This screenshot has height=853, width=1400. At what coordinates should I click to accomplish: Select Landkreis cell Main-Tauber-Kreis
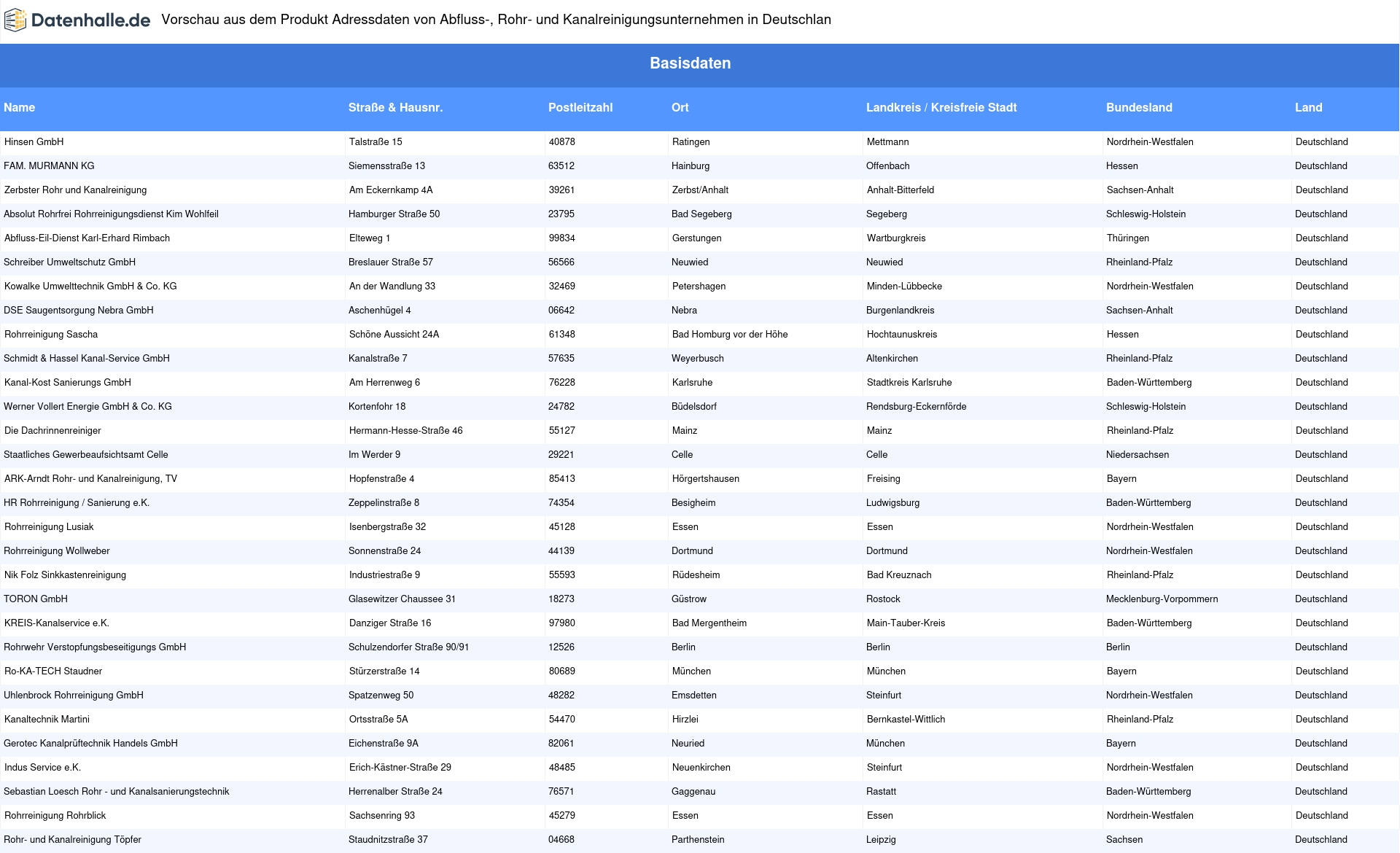tap(906, 623)
